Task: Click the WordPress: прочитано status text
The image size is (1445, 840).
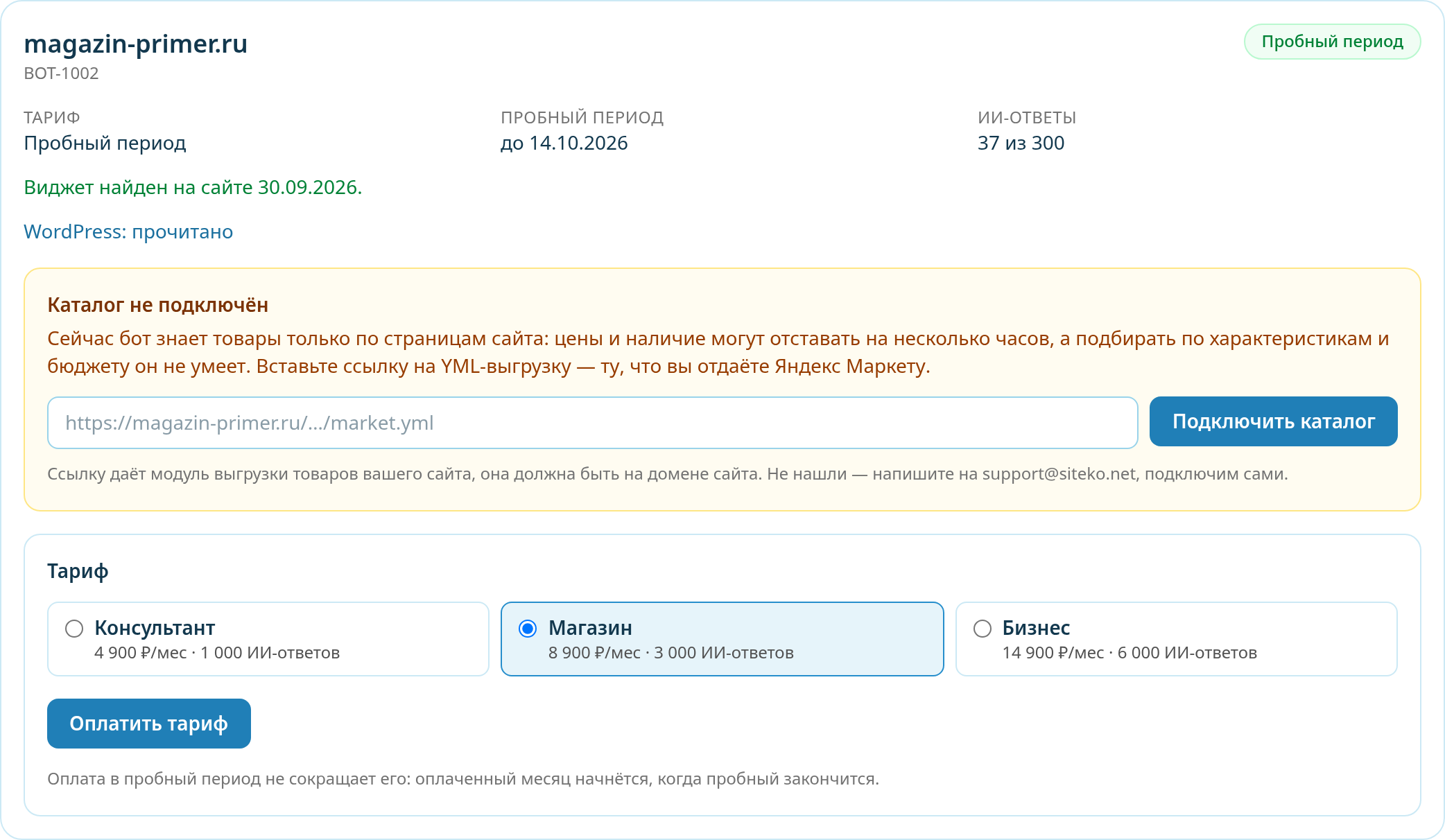Action: point(128,231)
